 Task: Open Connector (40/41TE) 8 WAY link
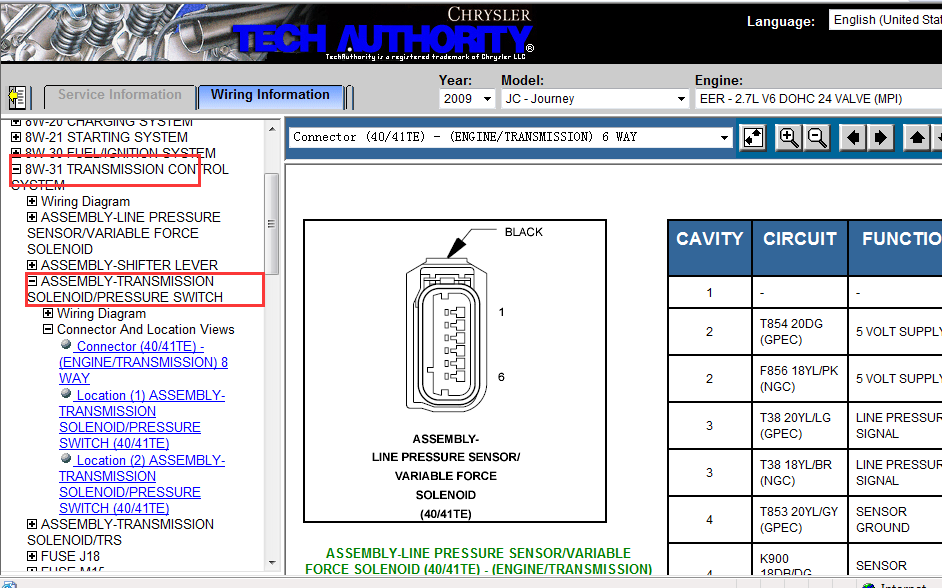(143, 362)
